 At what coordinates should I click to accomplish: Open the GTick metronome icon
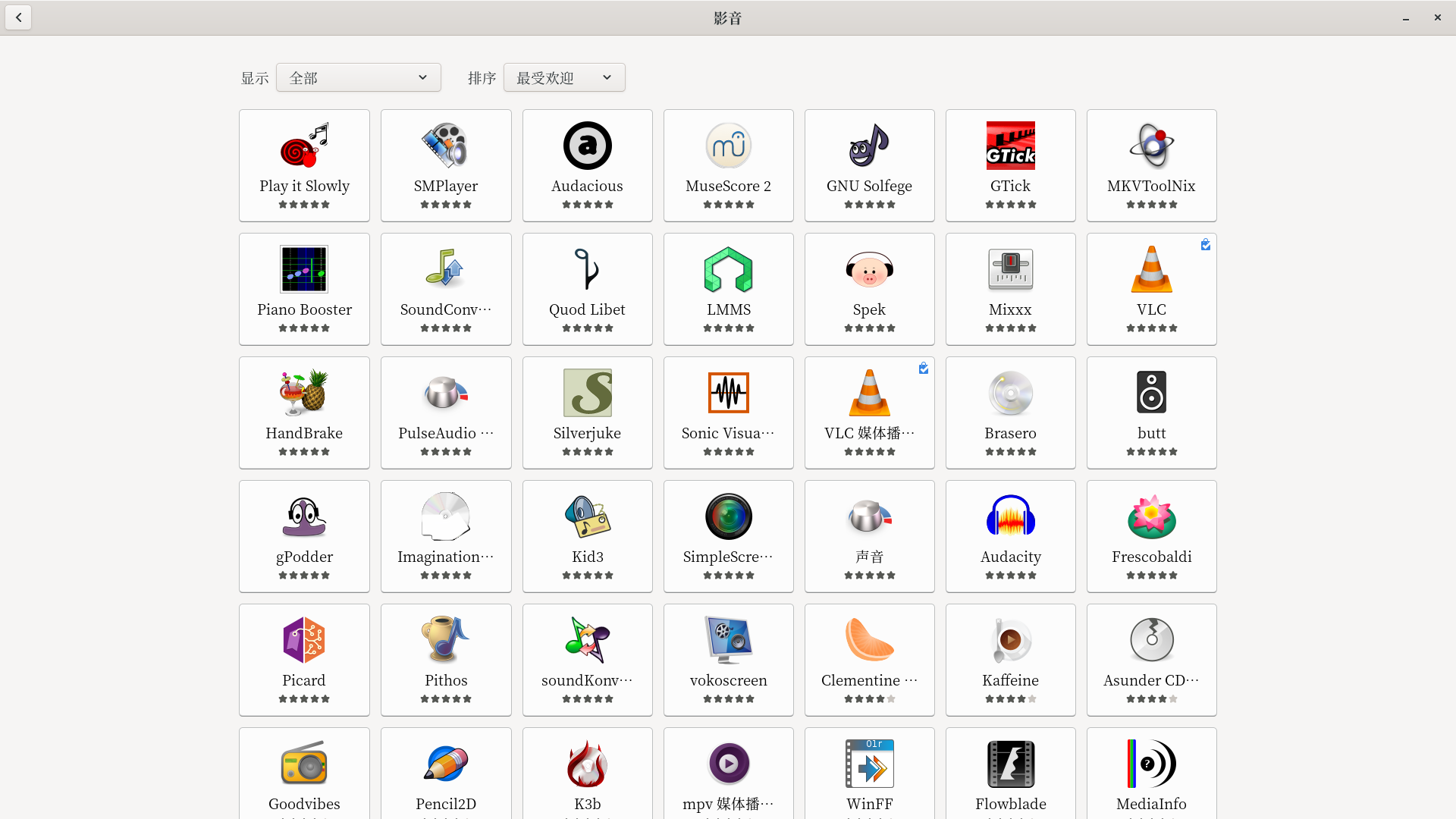[x=1011, y=145]
